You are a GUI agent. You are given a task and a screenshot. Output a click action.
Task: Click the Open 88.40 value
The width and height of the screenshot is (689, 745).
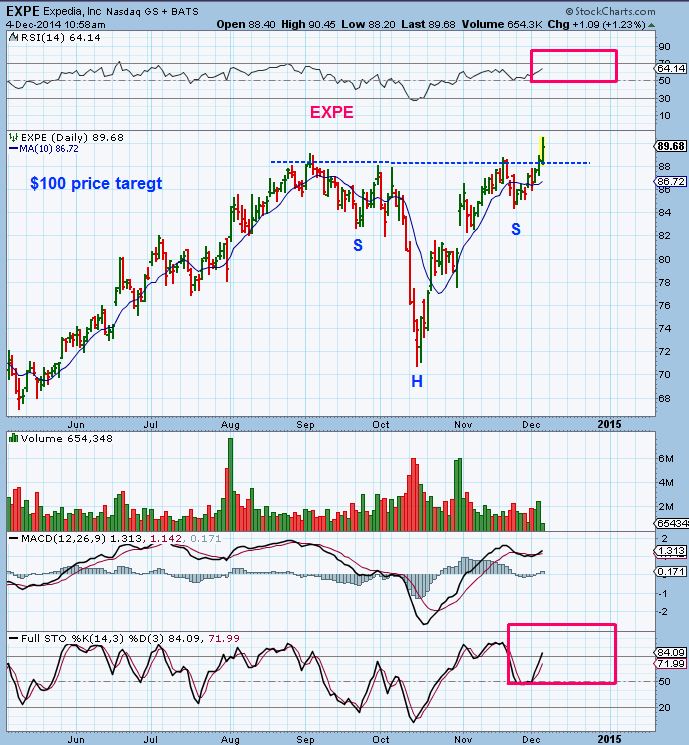pos(246,24)
